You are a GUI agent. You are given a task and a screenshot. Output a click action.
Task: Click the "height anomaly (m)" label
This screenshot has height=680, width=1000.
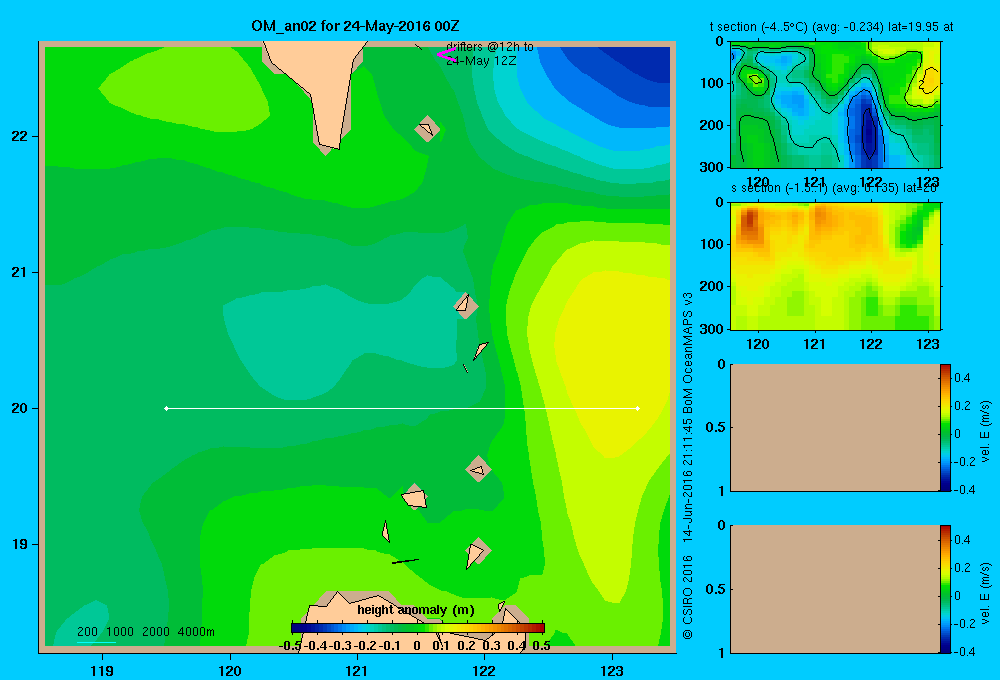pyautogui.click(x=416, y=610)
